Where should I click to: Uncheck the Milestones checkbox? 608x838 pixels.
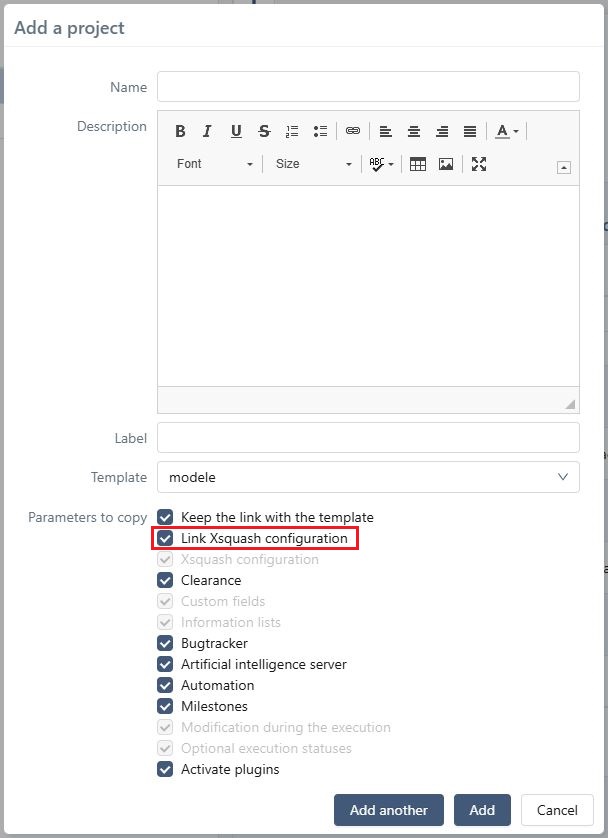click(166, 706)
